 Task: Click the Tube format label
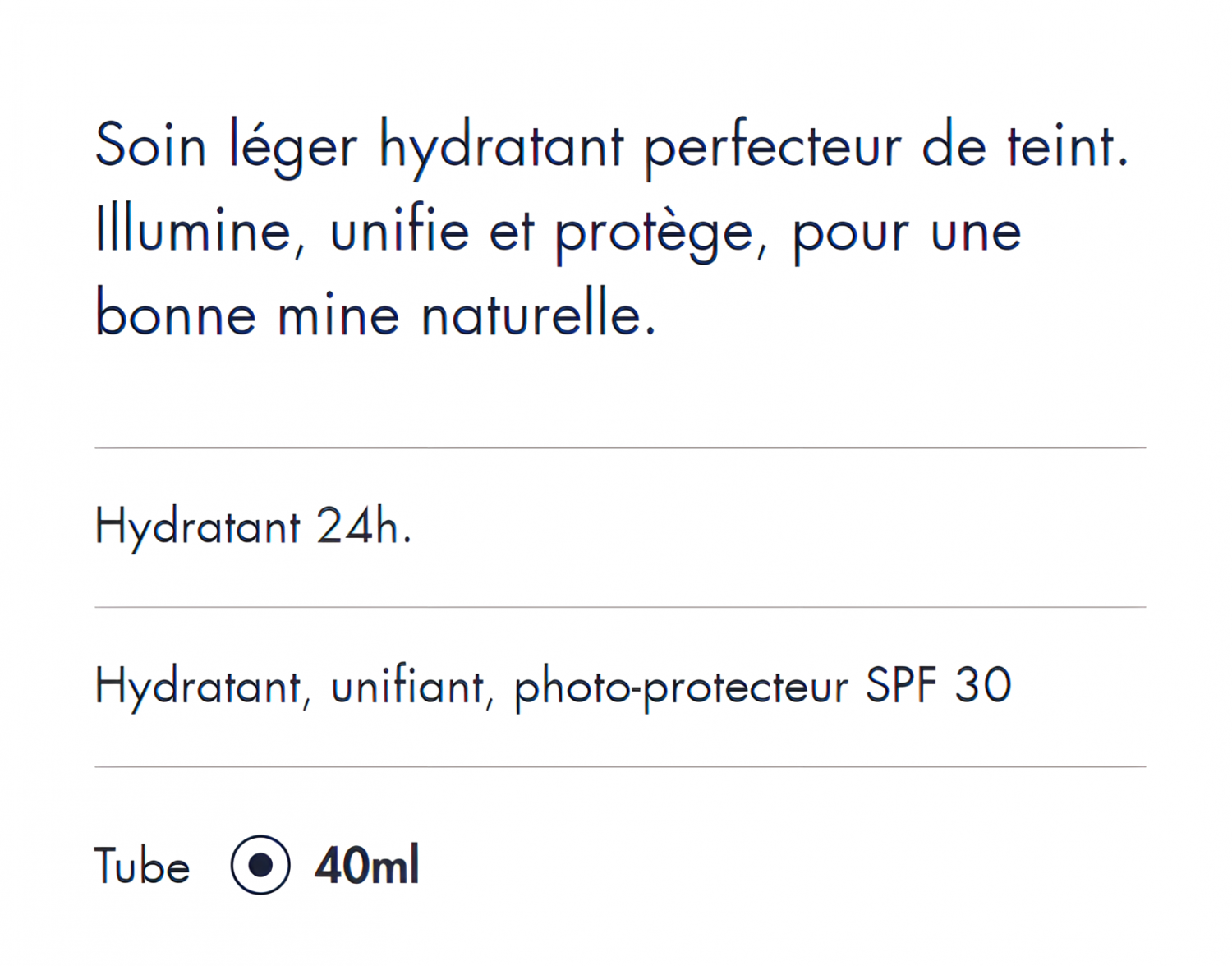pyautogui.click(x=142, y=866)
